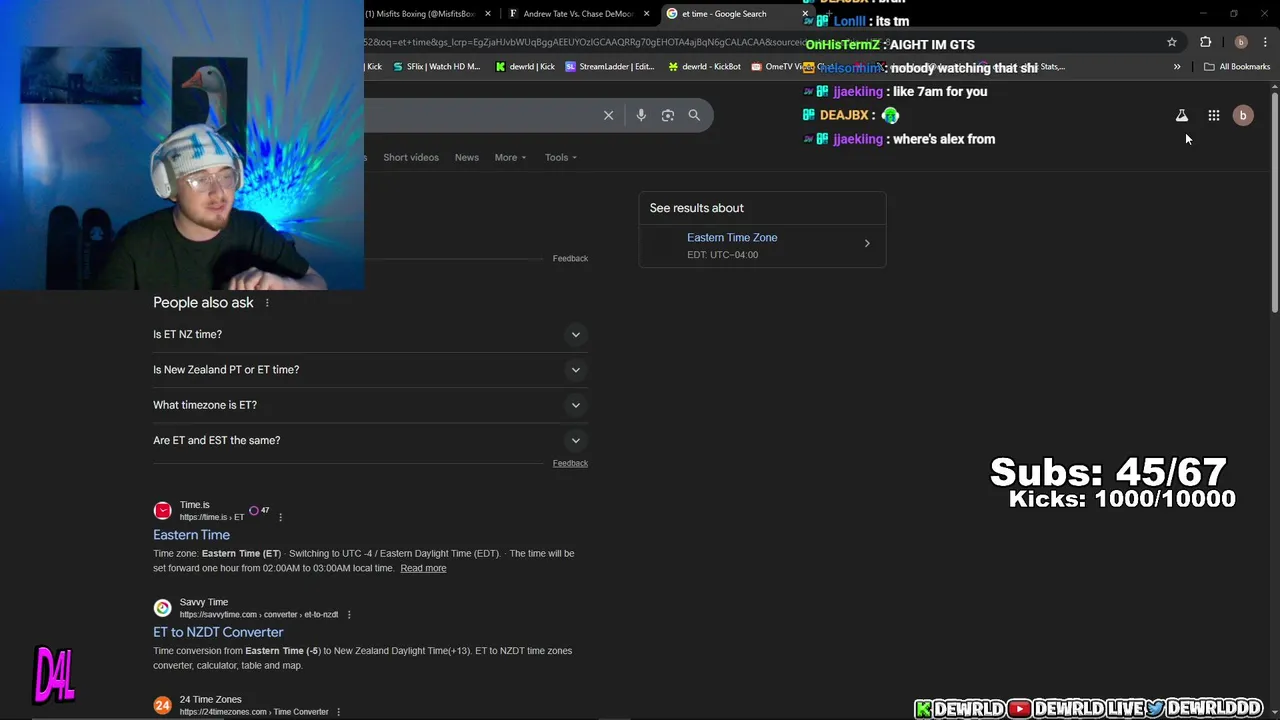Open the Google account avatar on the page
This screenshot has width=1280, height=720.
coord(1243,116)
